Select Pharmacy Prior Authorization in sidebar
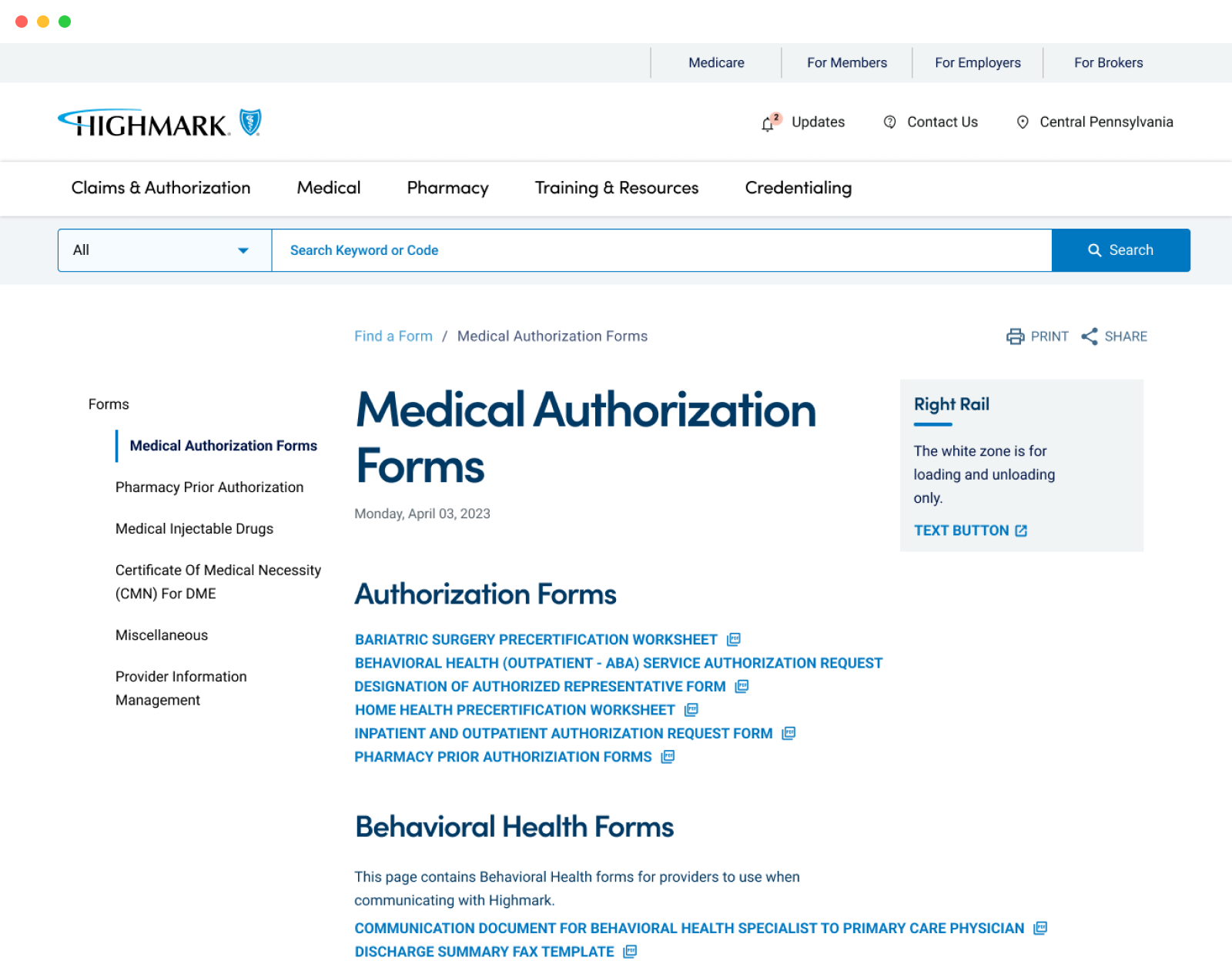Viewport: 1232px width, 964px height. coord(209,487)
